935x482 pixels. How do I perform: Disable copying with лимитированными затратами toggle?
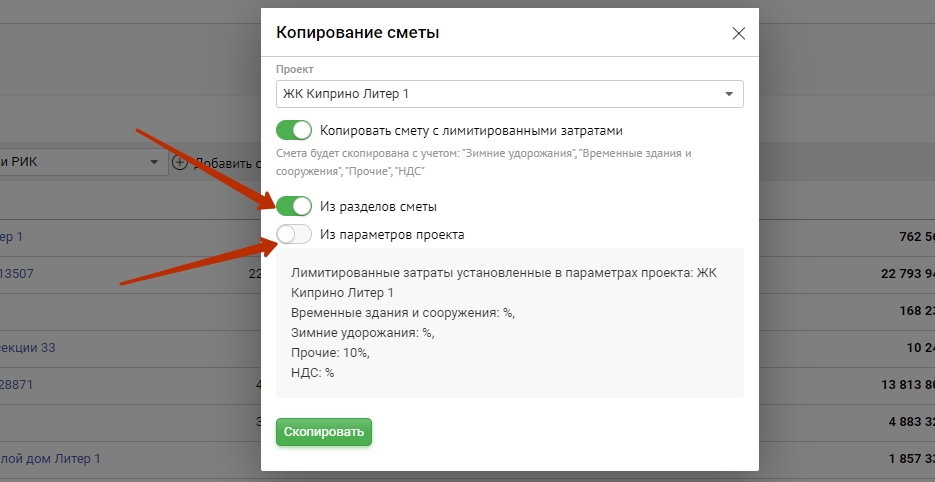(x=295, y=130)
